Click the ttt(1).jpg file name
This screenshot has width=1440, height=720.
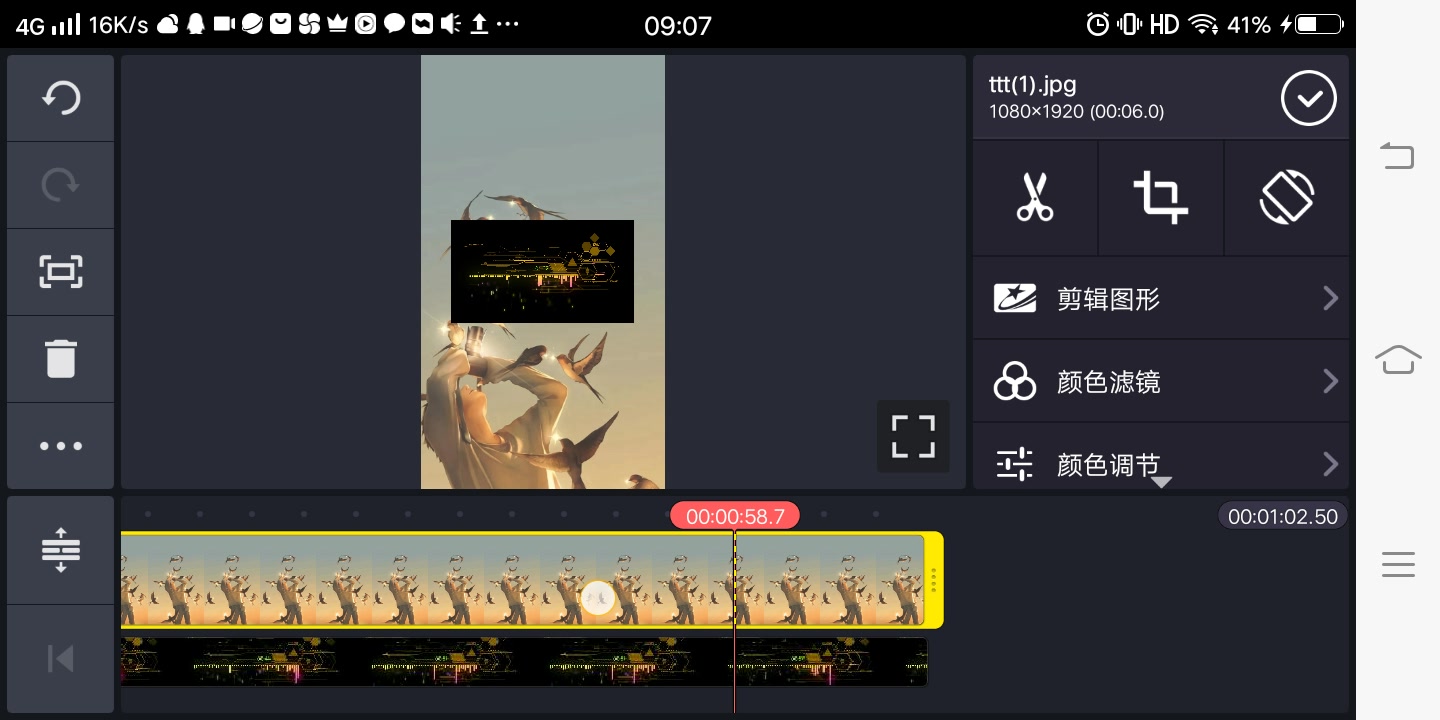[1033, 85]
